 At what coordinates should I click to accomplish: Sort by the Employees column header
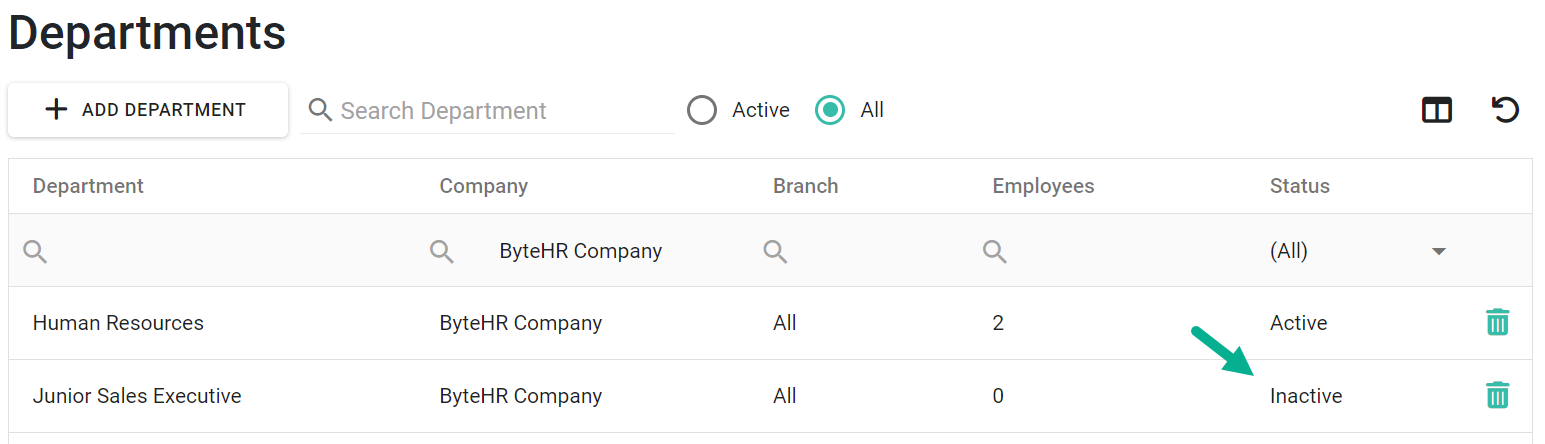point(1043,186)
